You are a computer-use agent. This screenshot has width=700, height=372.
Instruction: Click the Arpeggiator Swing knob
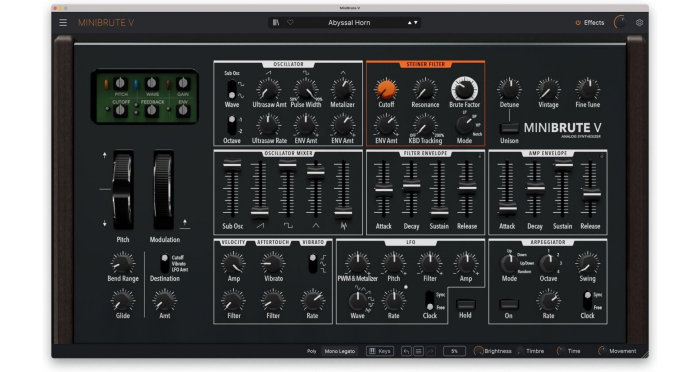point(588,263)
